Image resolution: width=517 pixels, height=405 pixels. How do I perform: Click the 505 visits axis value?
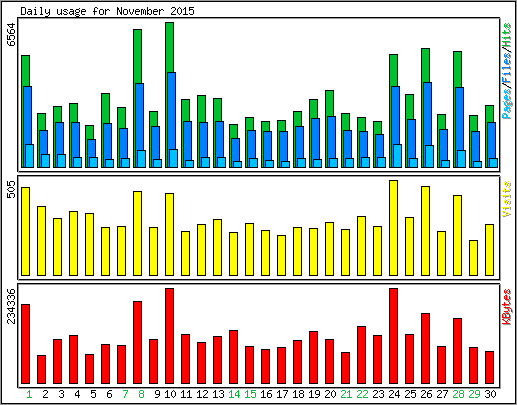point(12,189)
